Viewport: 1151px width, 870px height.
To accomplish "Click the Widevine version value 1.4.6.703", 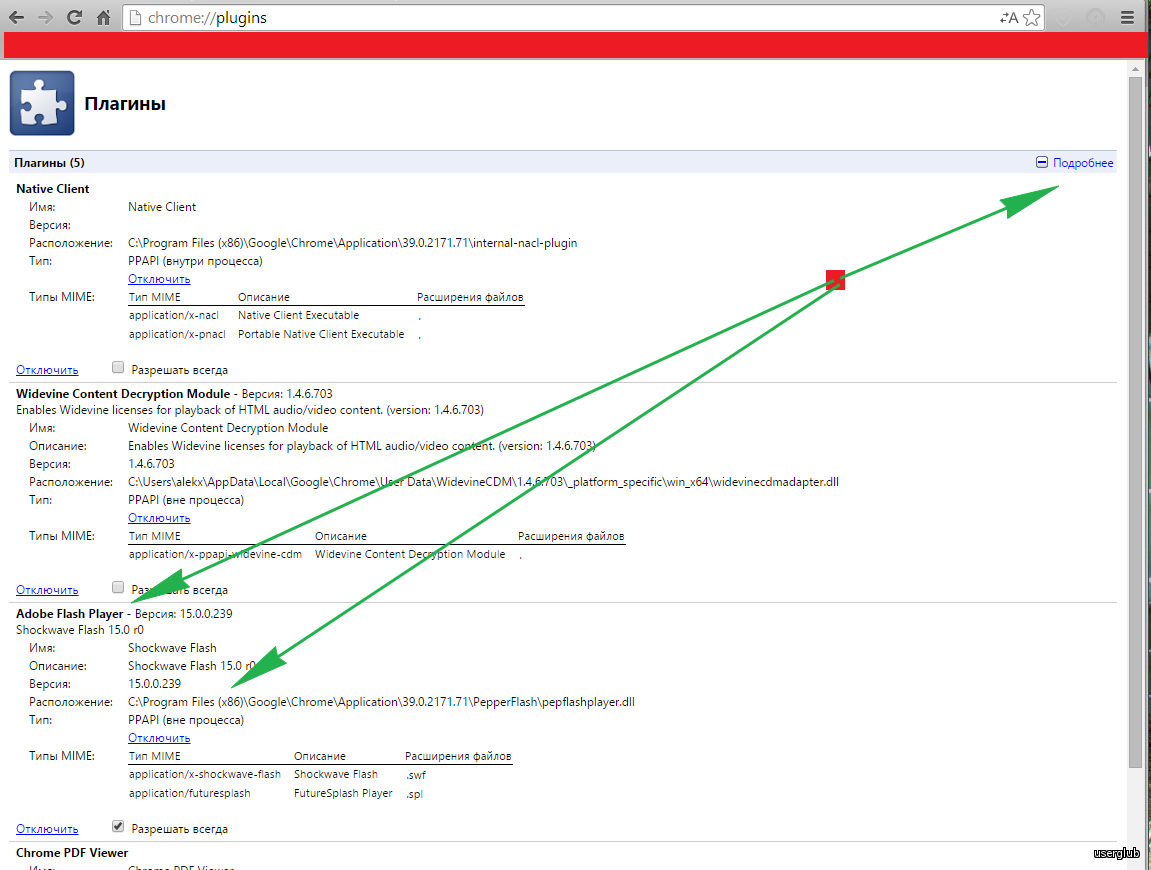I will tap(151, 464).
